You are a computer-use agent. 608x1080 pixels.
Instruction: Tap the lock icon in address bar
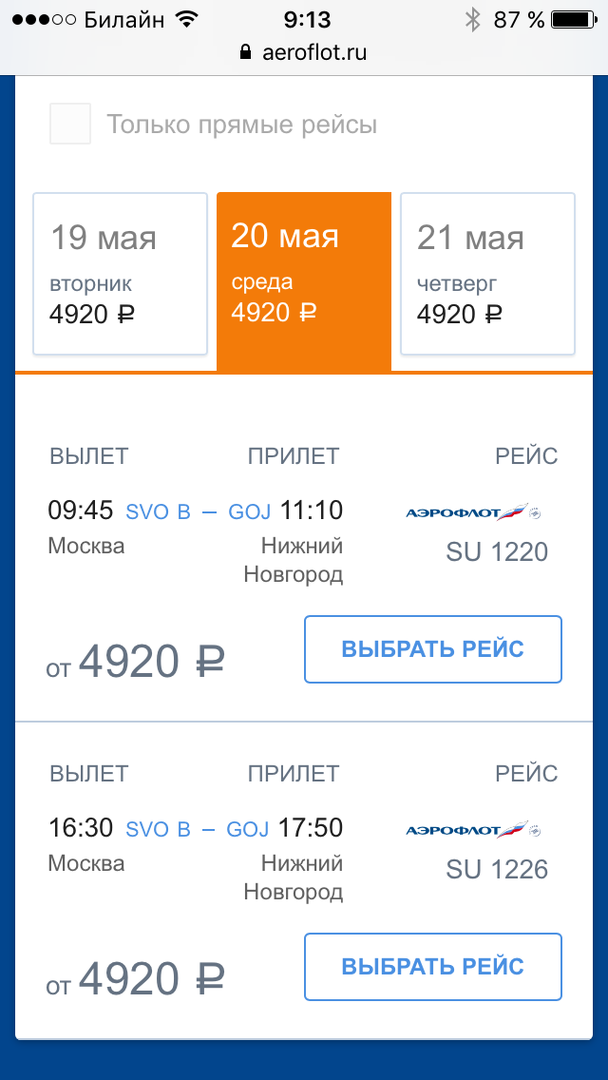click(x=244, y=53)
